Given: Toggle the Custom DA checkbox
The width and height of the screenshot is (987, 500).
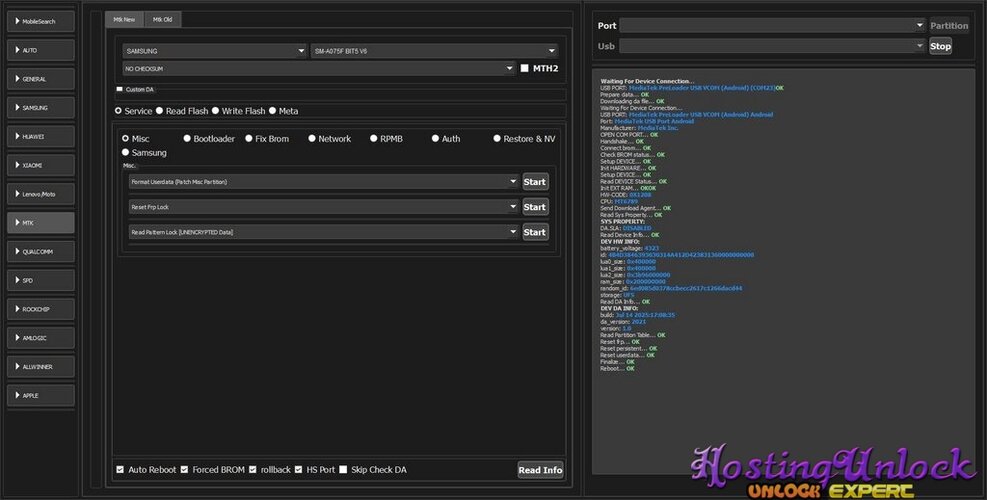Looking at the screenshot, I should [120, 89].
